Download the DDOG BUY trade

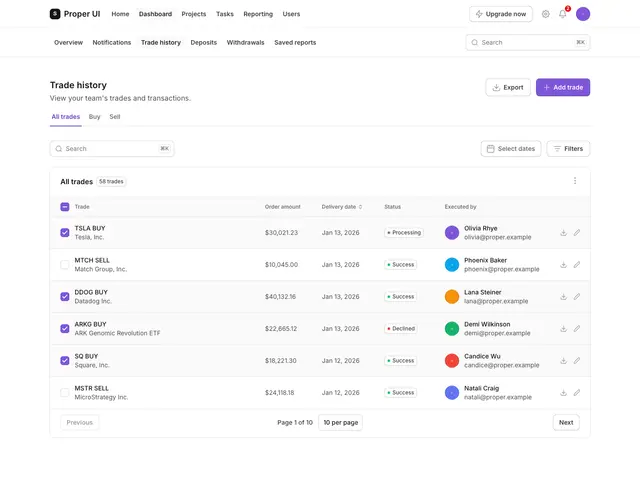point(563,297)
